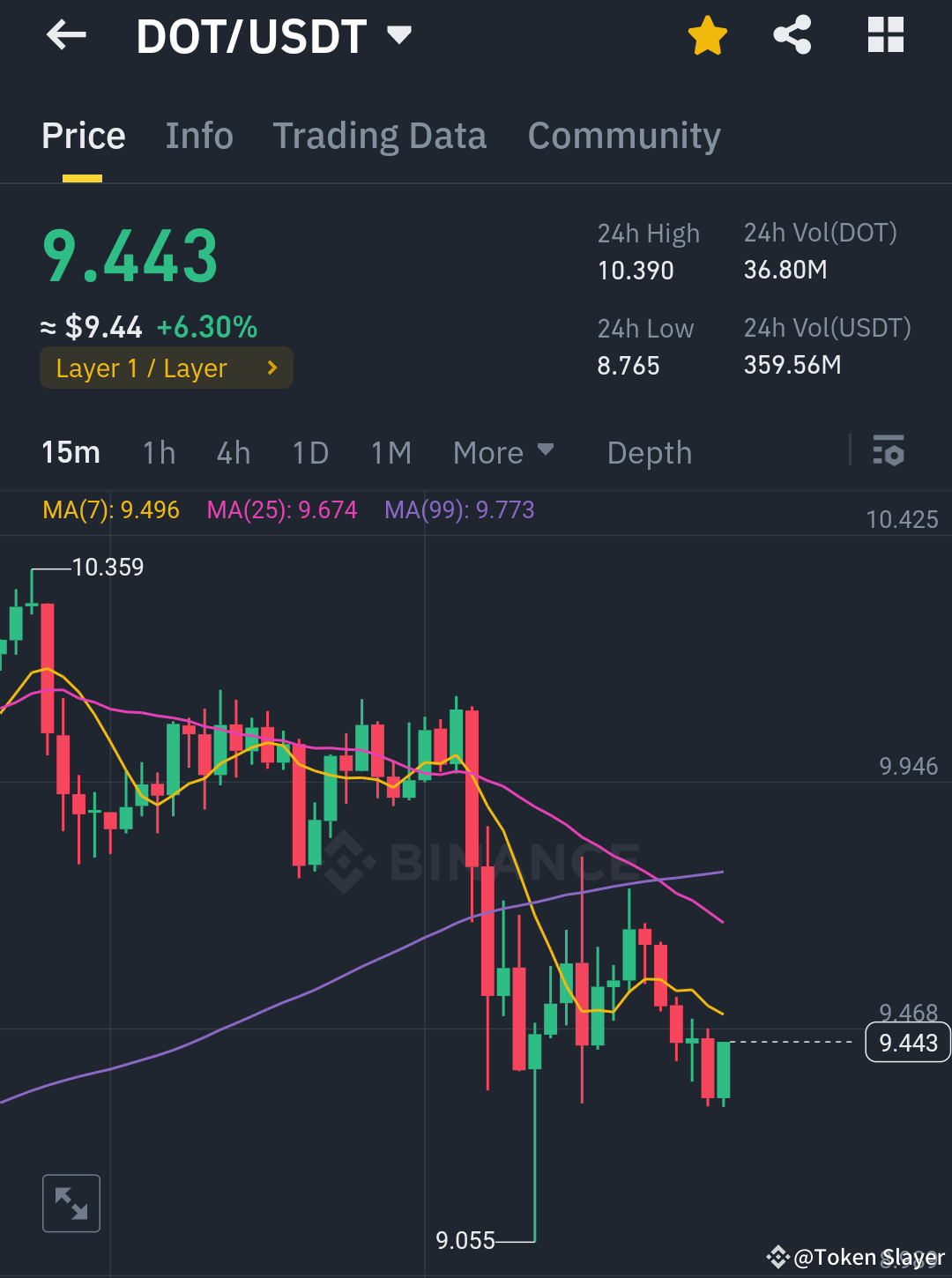Open the share options icon
The height and width of the screenshot is (1278, 952).
click(792, 35)
